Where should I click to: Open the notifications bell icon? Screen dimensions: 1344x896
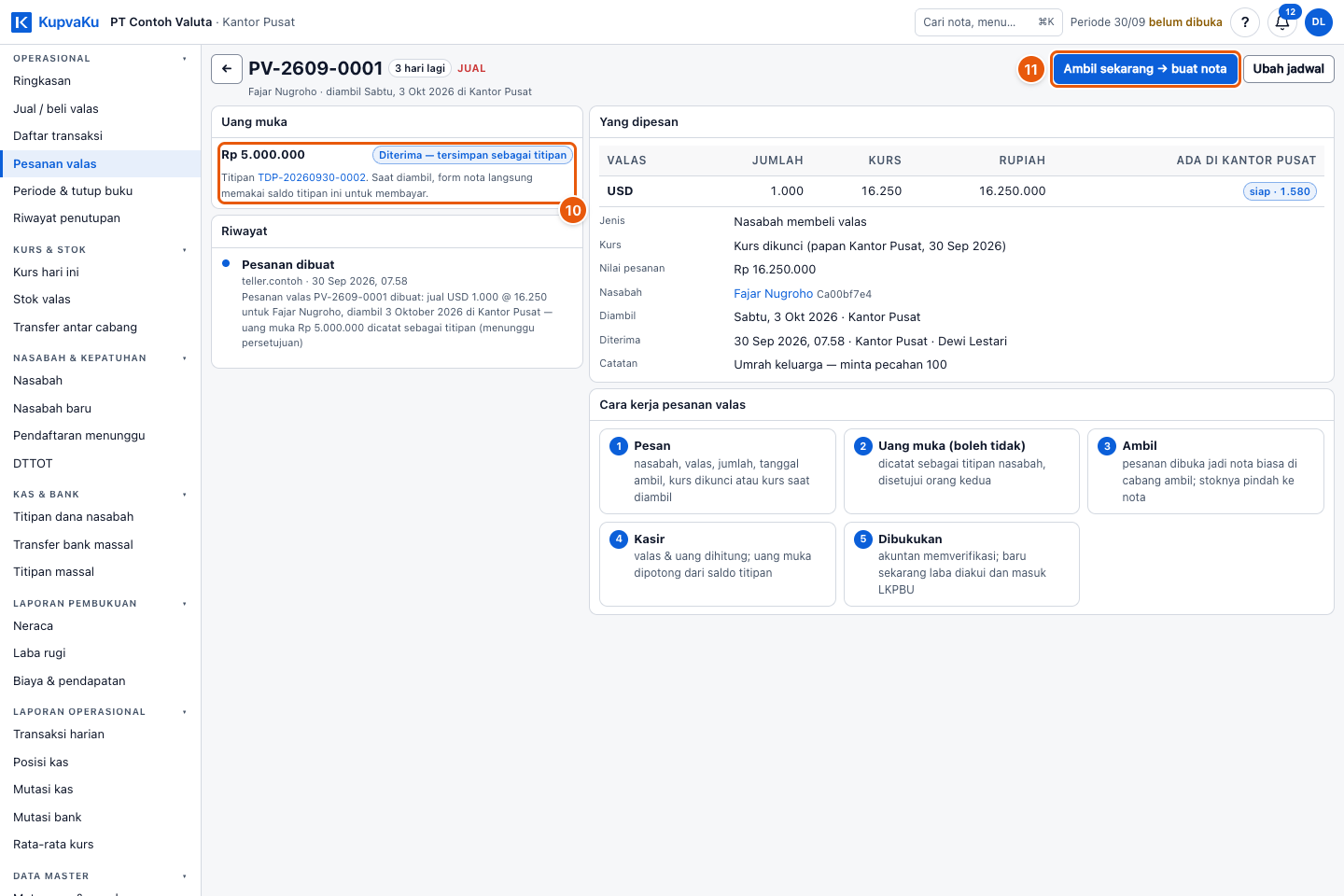1282,22
